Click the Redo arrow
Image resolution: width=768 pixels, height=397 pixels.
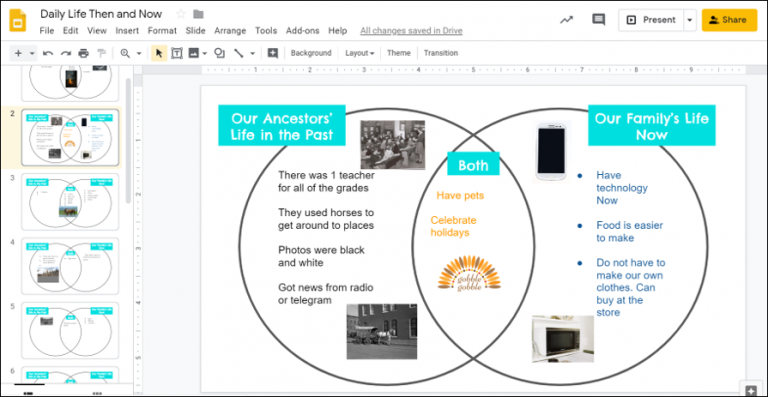[x=66, y=53]
